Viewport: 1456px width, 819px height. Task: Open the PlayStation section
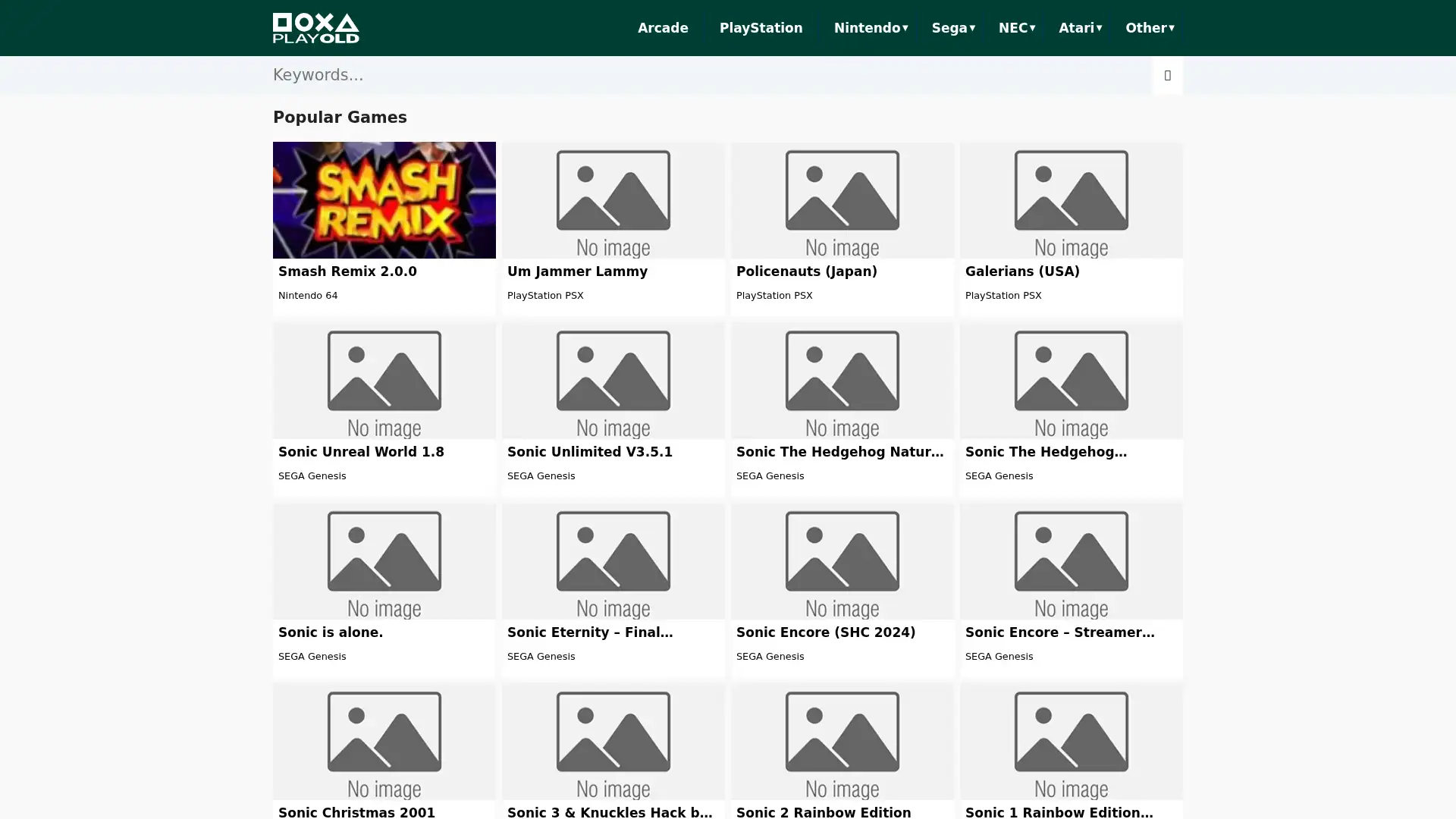point(761,28)
